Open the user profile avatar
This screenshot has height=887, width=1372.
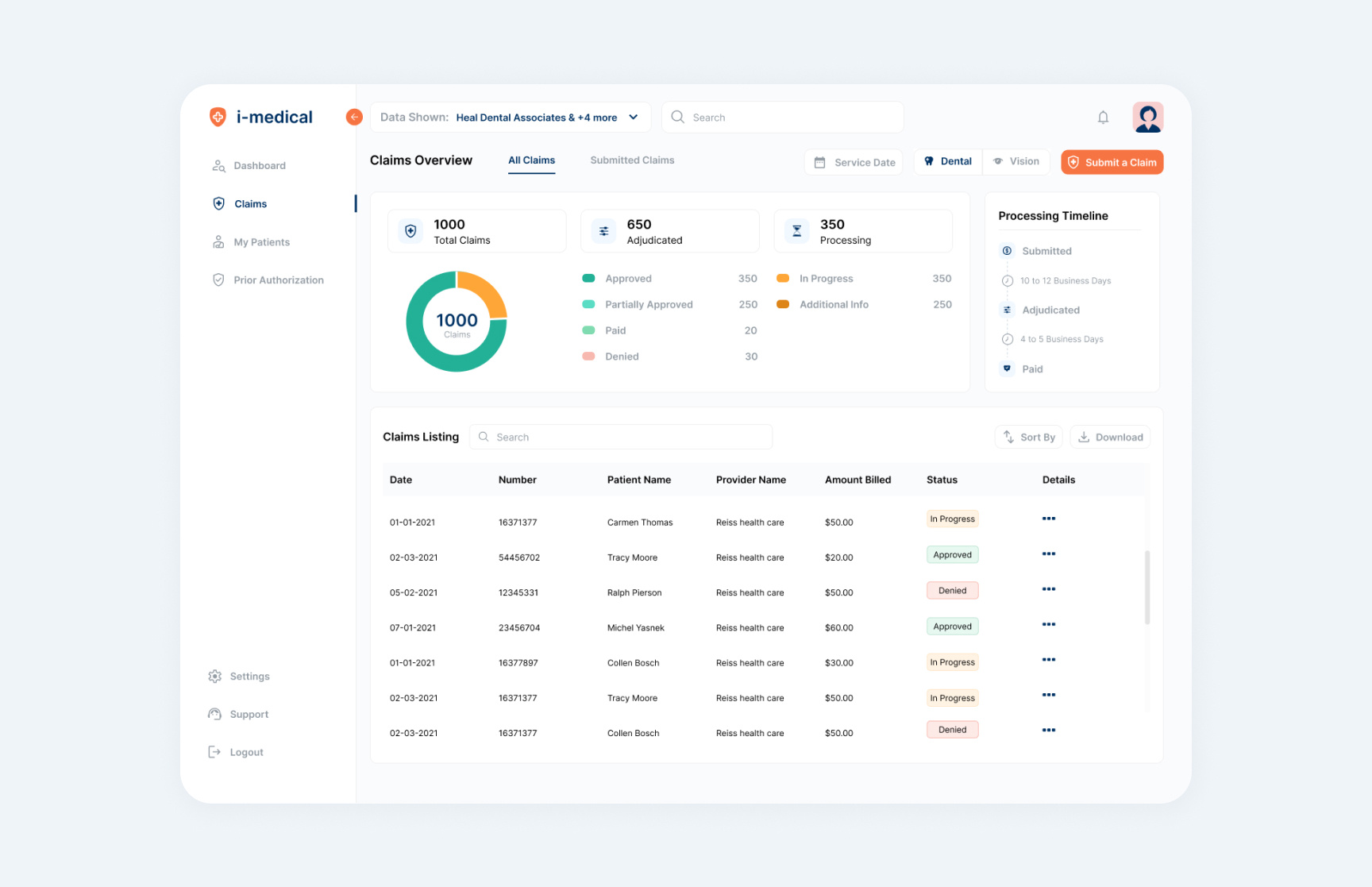pyautogui.click(x=1147, y=118)
